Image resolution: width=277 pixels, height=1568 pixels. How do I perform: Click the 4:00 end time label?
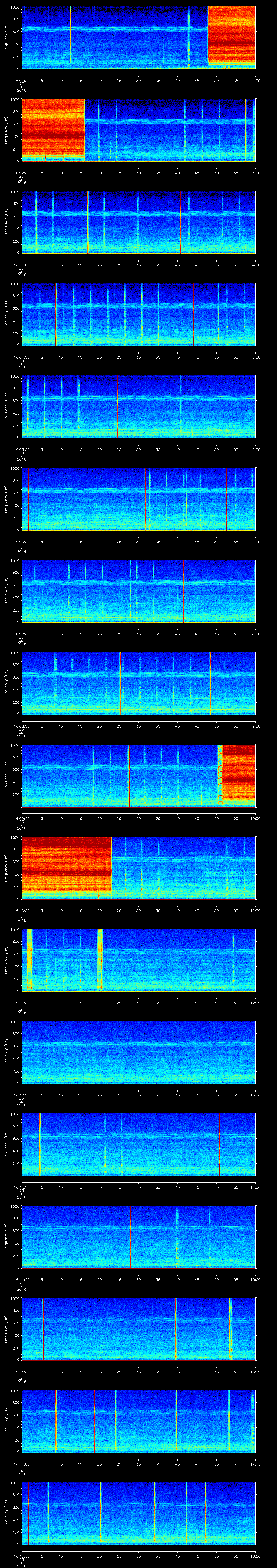coord(256,265)
